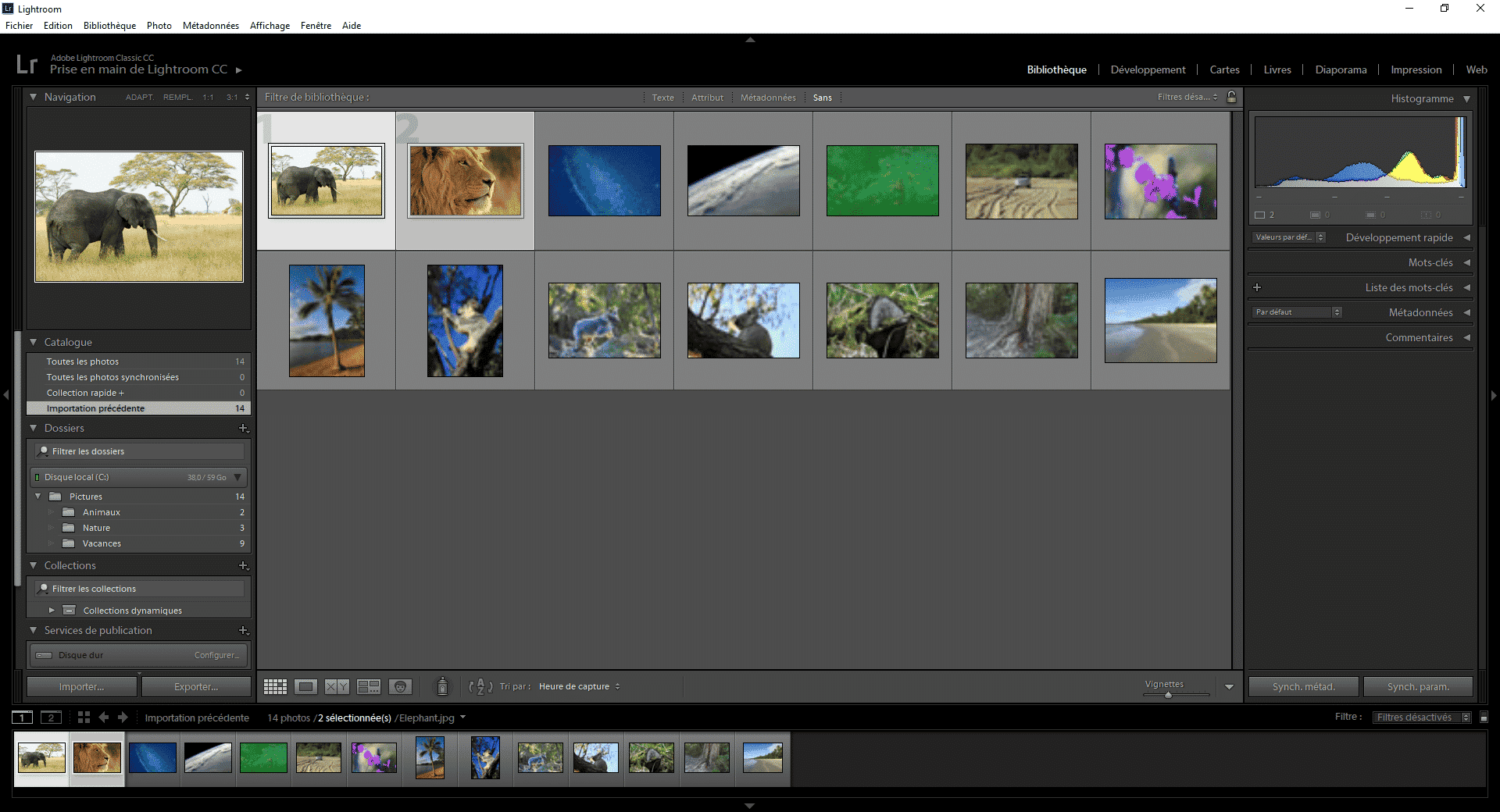1500x812 pixels.
Task: Expand the Mots-clés panel
Action: pyautogui.click(x=1466, y=263)
